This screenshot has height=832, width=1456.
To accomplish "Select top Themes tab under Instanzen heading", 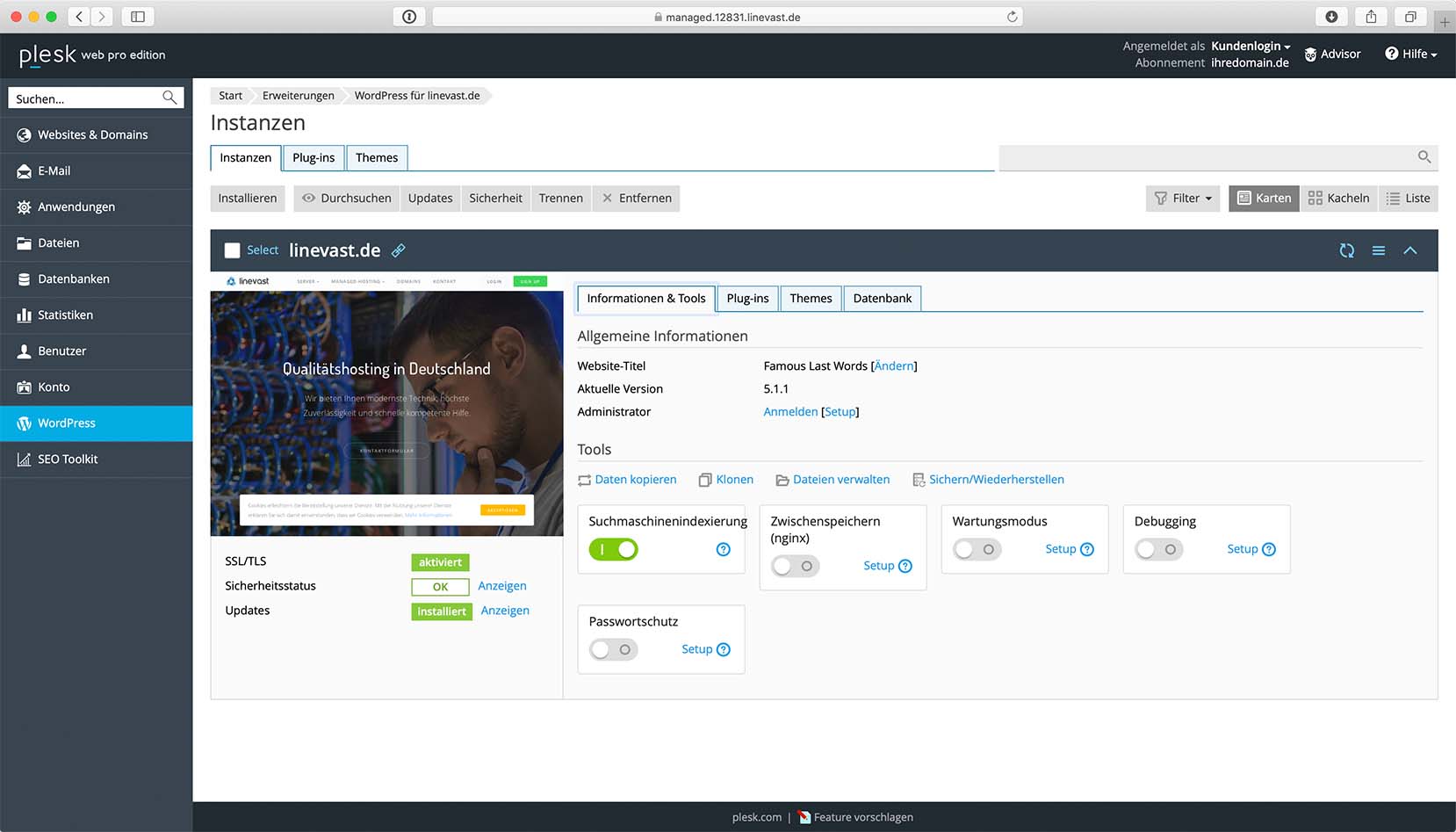I will 377,158.
